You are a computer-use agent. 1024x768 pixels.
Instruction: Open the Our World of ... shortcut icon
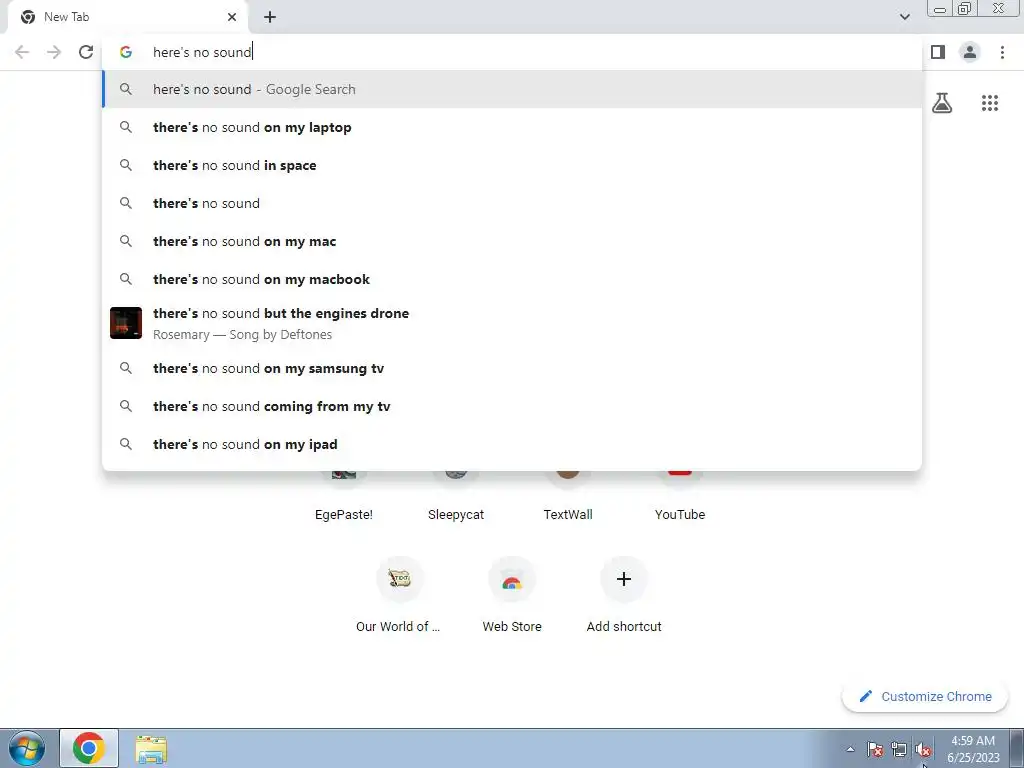point(400,579)
